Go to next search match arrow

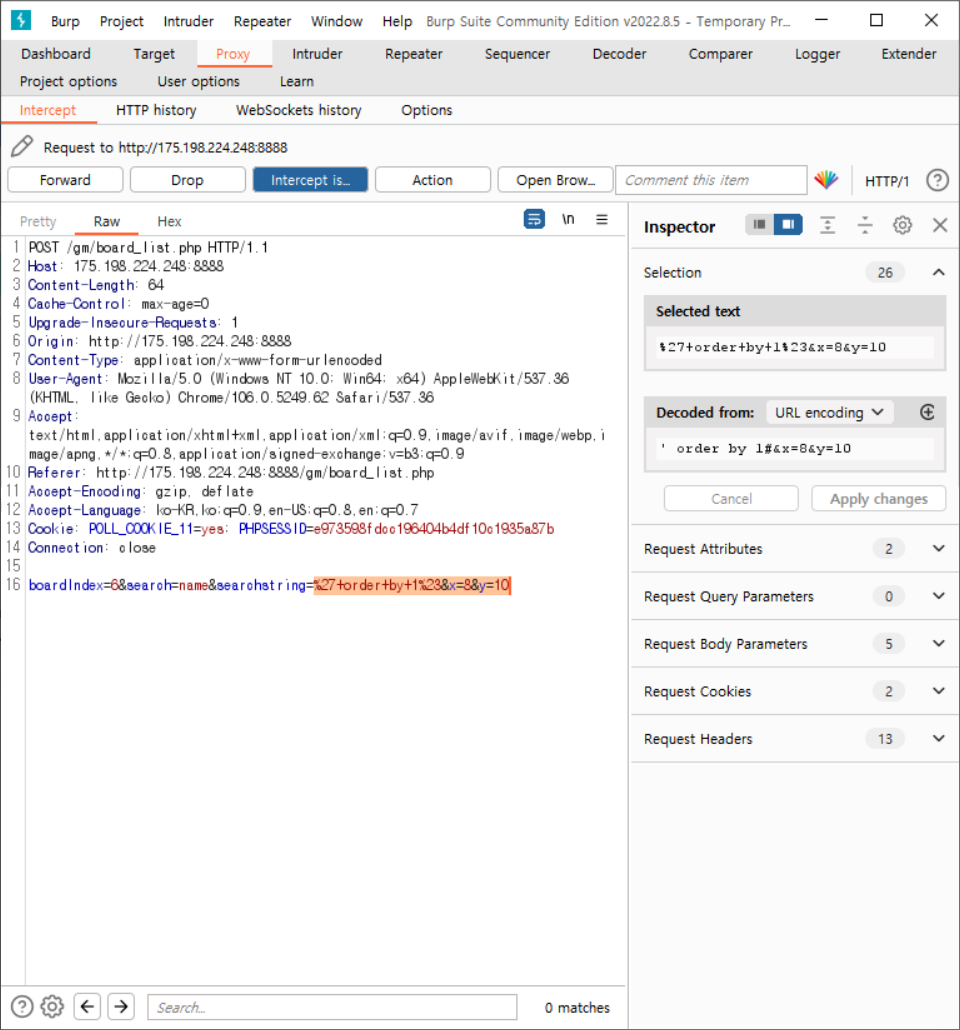pyautogui.click(x=121, y=1006)
